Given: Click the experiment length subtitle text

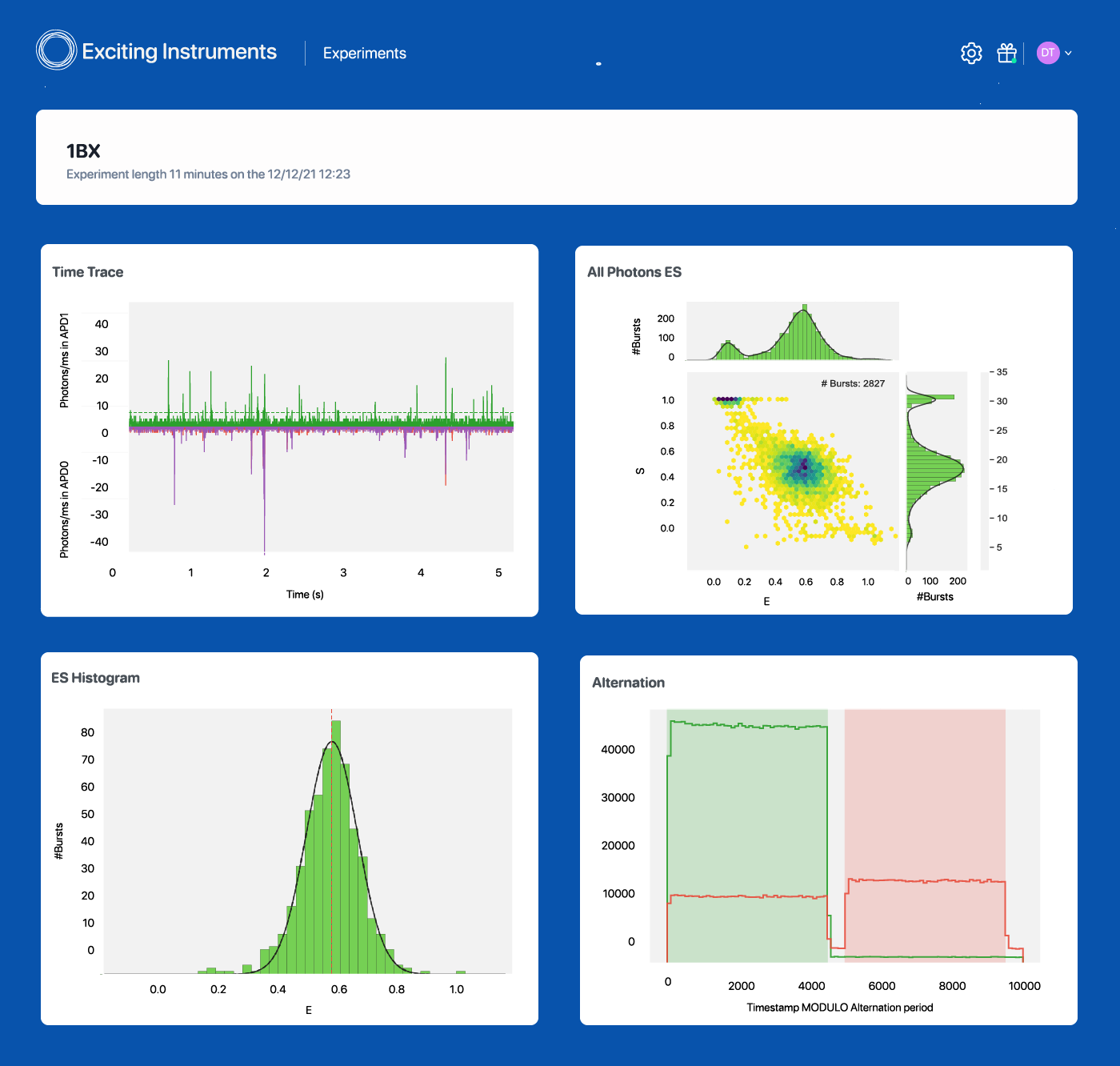Looking at the screenshot, I should pyautogui.click(x=208, y=174).
